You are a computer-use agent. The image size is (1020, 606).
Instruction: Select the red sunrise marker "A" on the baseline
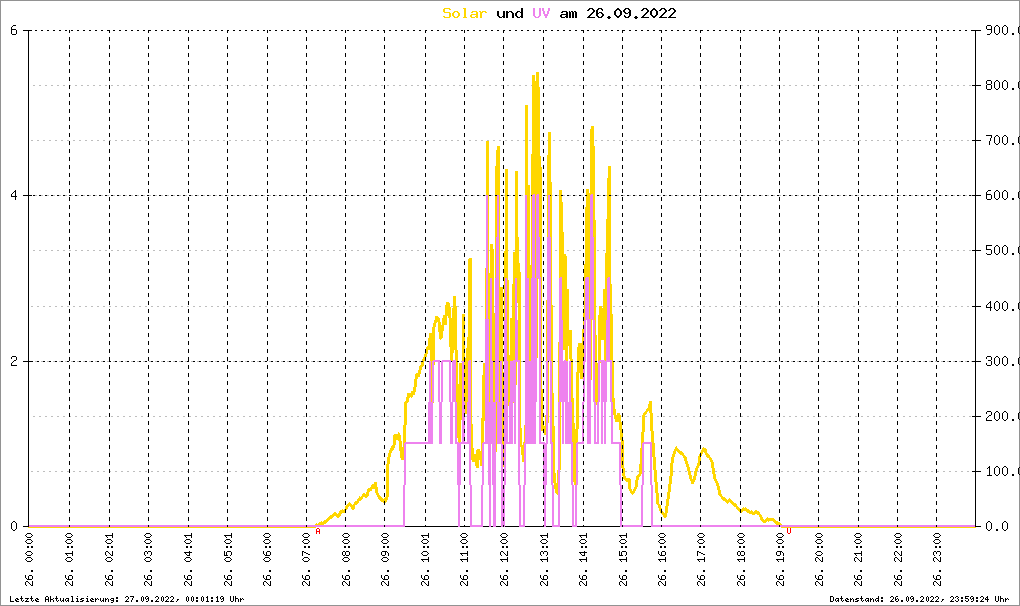[318, 531]
